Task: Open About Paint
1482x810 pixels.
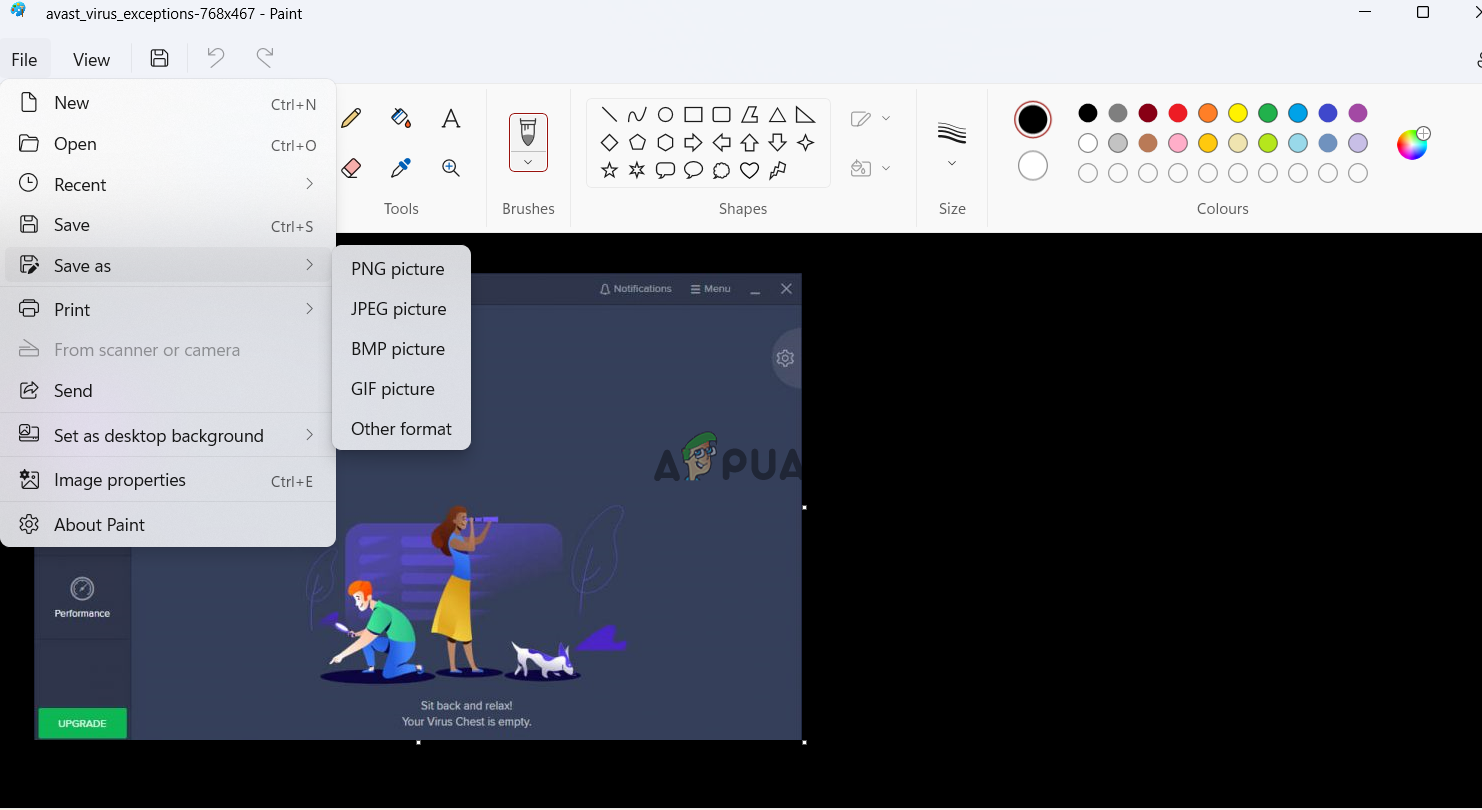Action: 168,524
